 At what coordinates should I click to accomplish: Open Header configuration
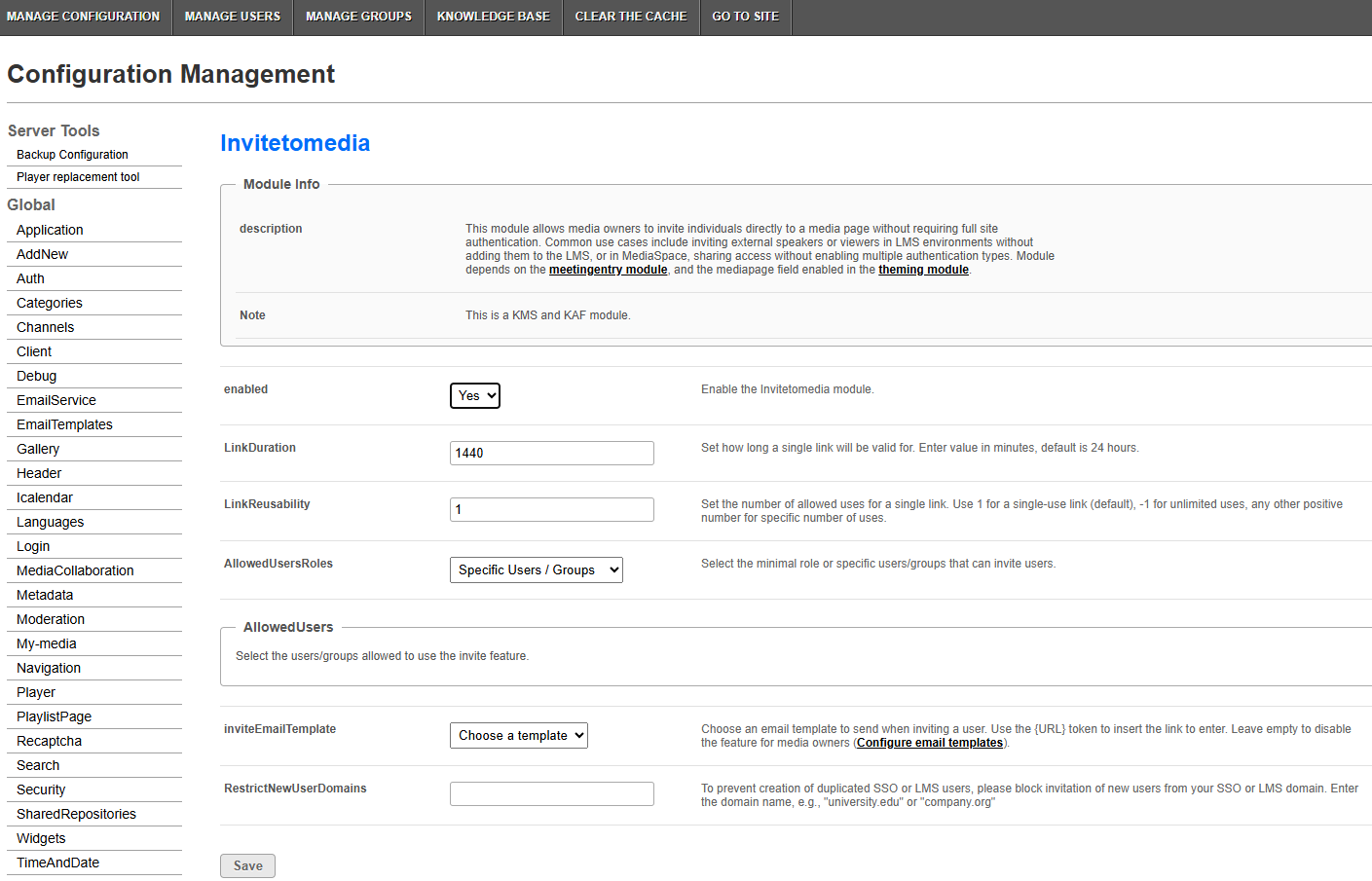39,473
